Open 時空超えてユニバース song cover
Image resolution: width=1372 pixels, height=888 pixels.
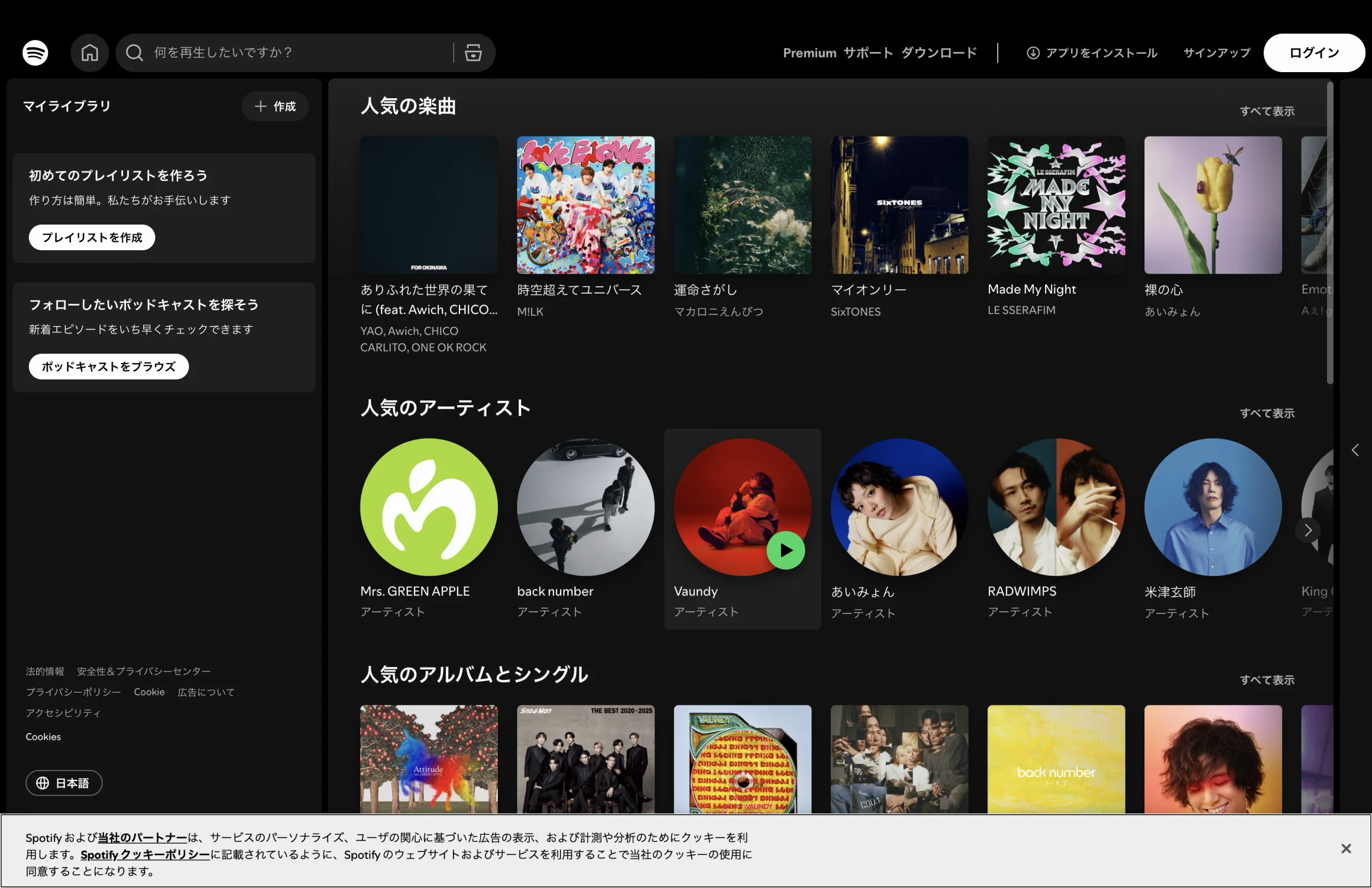[586, 205]
